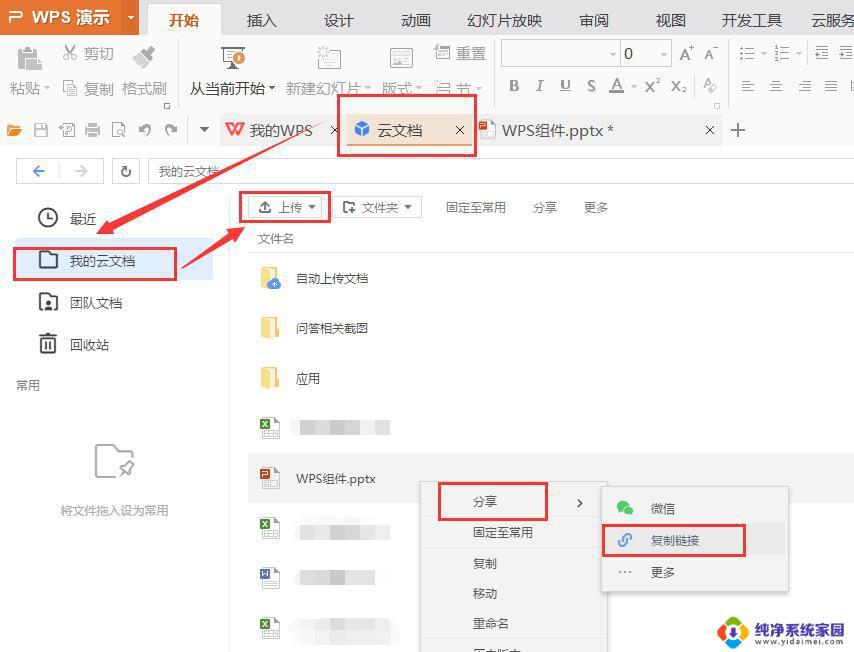Open the Auto Upload Documents folder

pyautogui.click(x=332, y=278)
